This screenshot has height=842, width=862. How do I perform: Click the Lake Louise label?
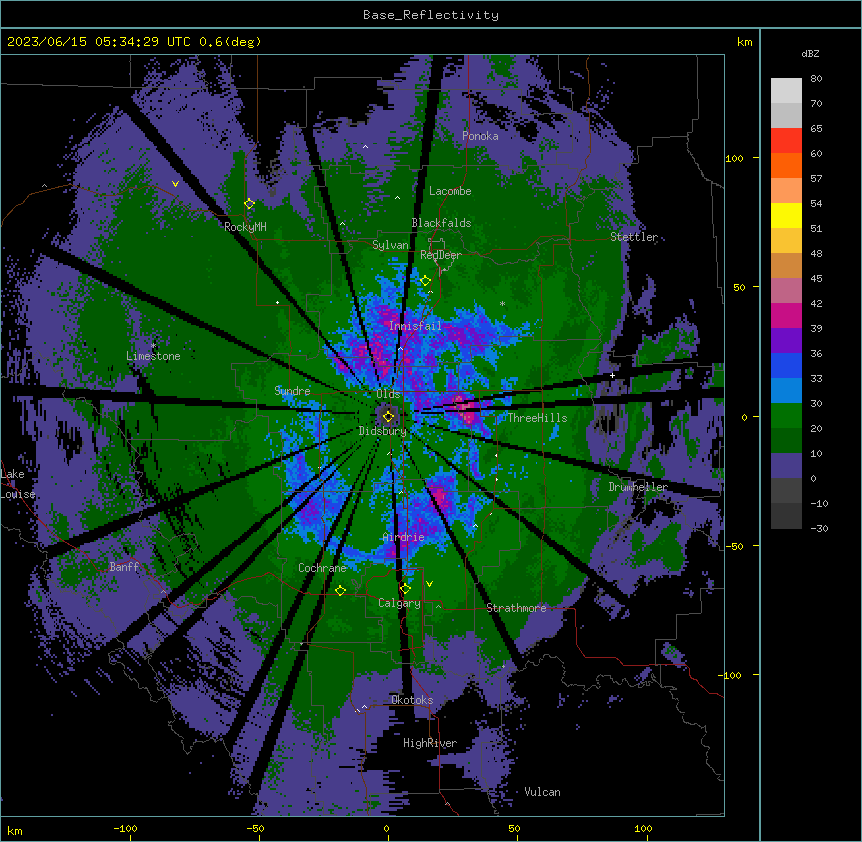point(18,484)
